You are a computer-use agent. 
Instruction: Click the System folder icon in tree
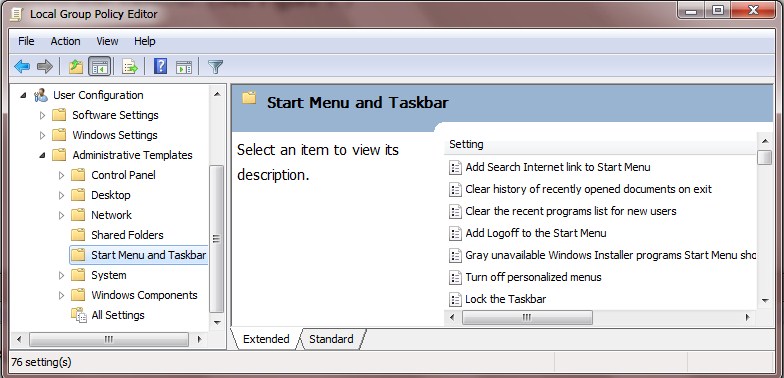78,275
